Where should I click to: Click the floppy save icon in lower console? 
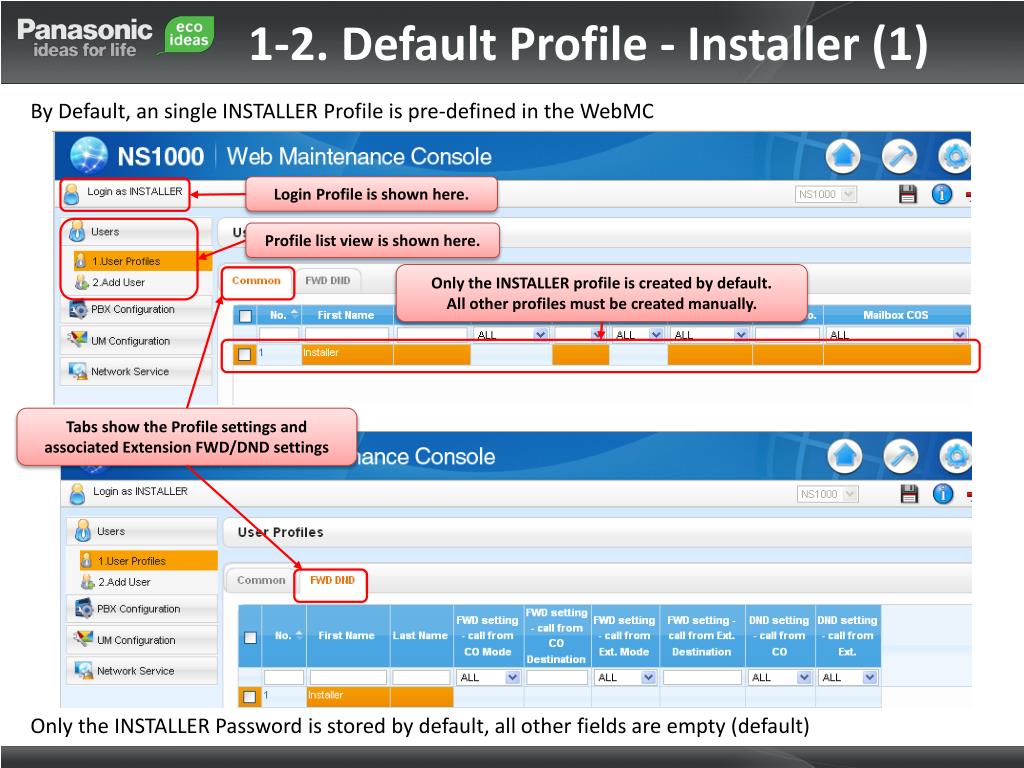(x=909, y=494)
